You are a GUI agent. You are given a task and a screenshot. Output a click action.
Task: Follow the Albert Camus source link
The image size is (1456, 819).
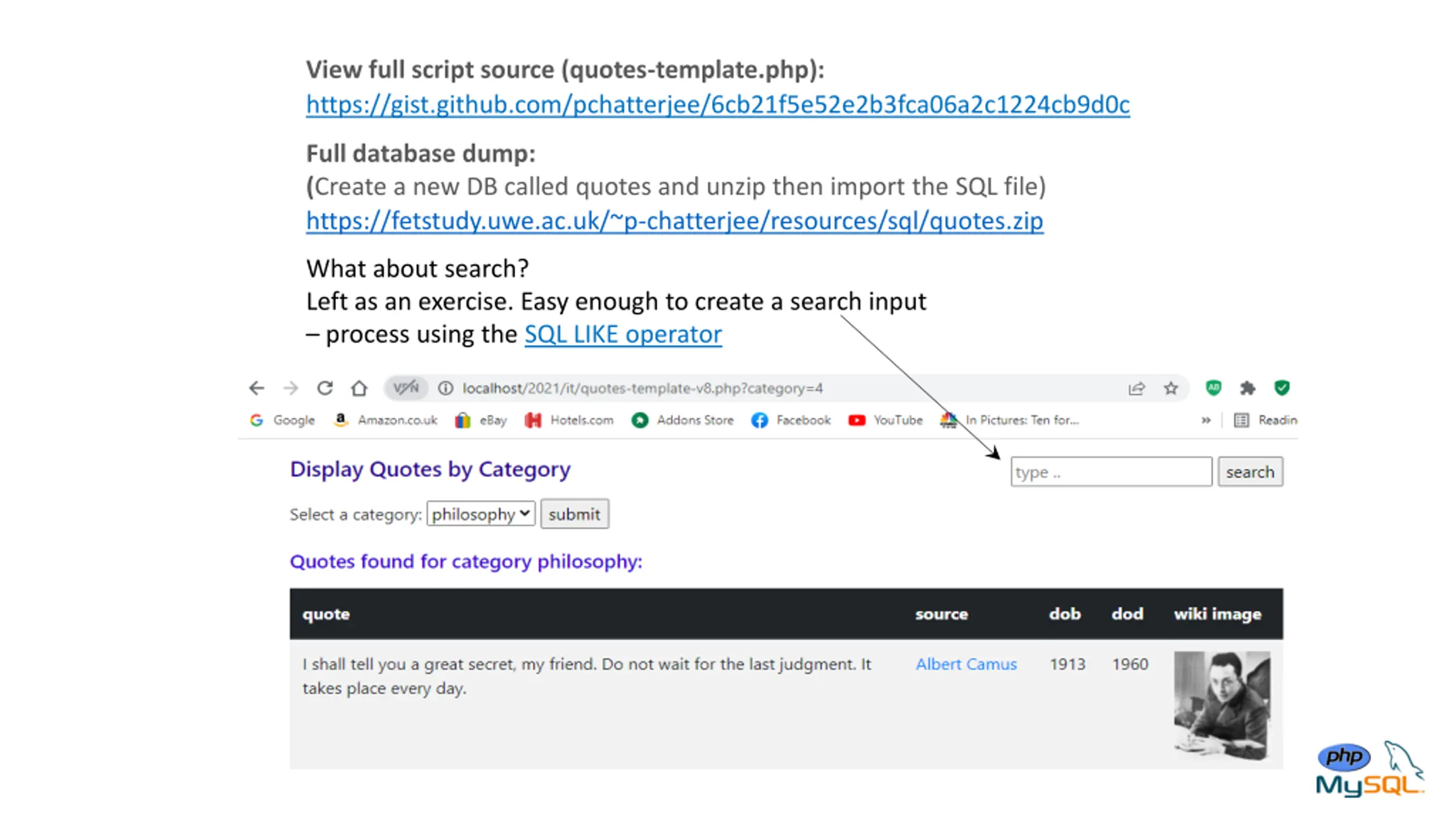pyautogui.click(x=966, y=664)
